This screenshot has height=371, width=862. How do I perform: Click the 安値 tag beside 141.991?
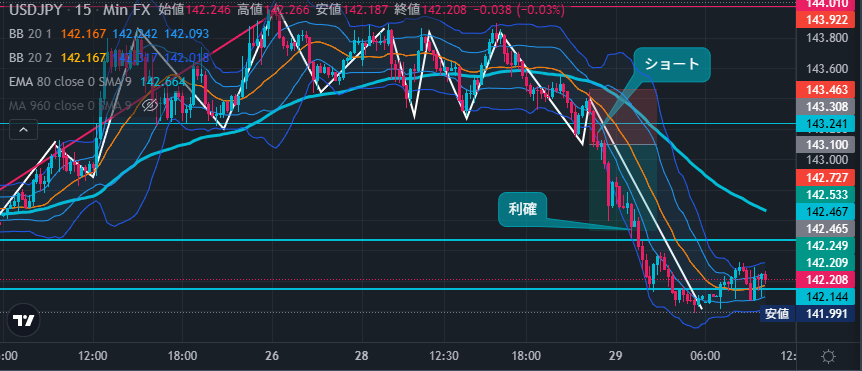[777, 314]
